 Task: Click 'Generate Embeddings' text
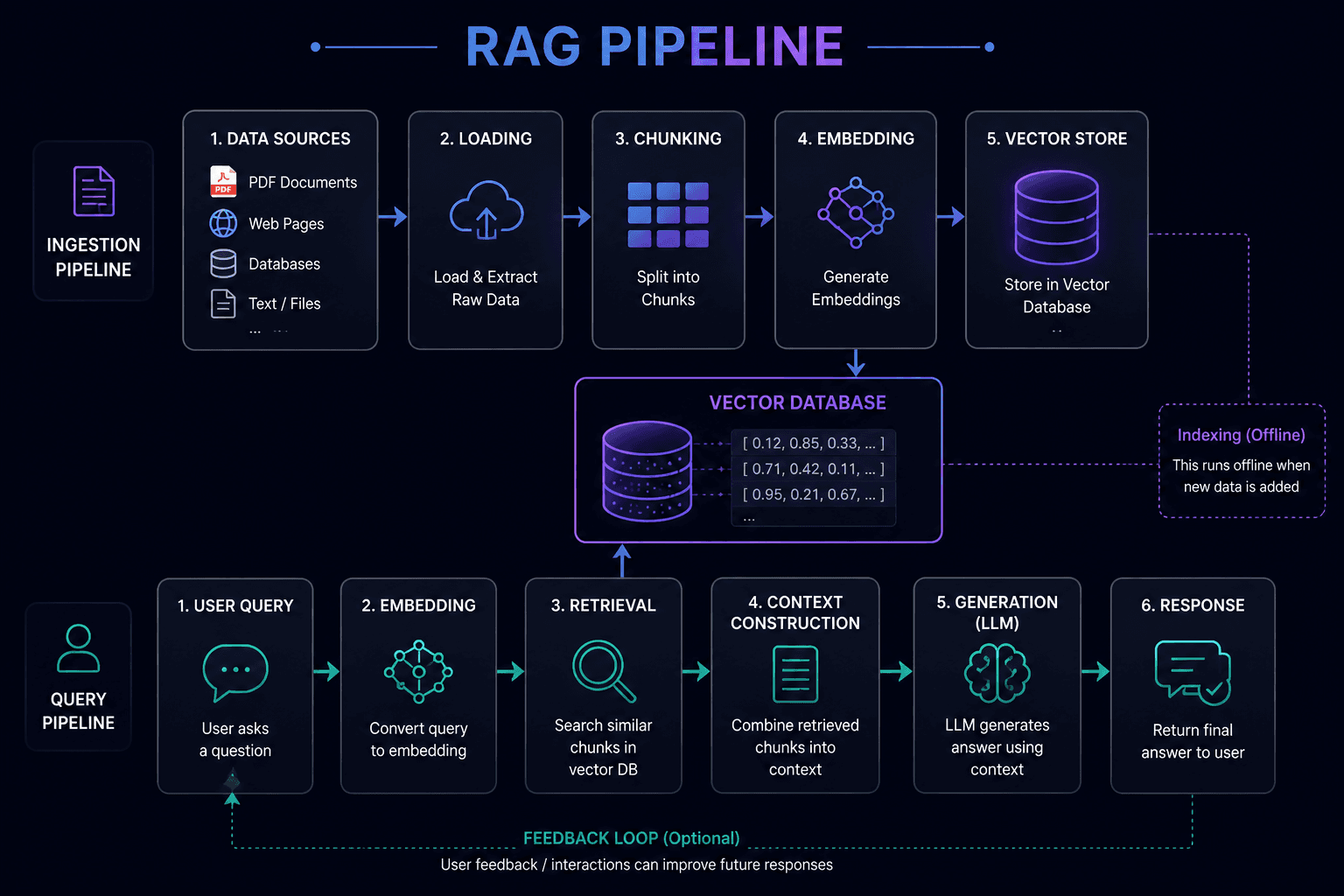click(x=856, y=288)
